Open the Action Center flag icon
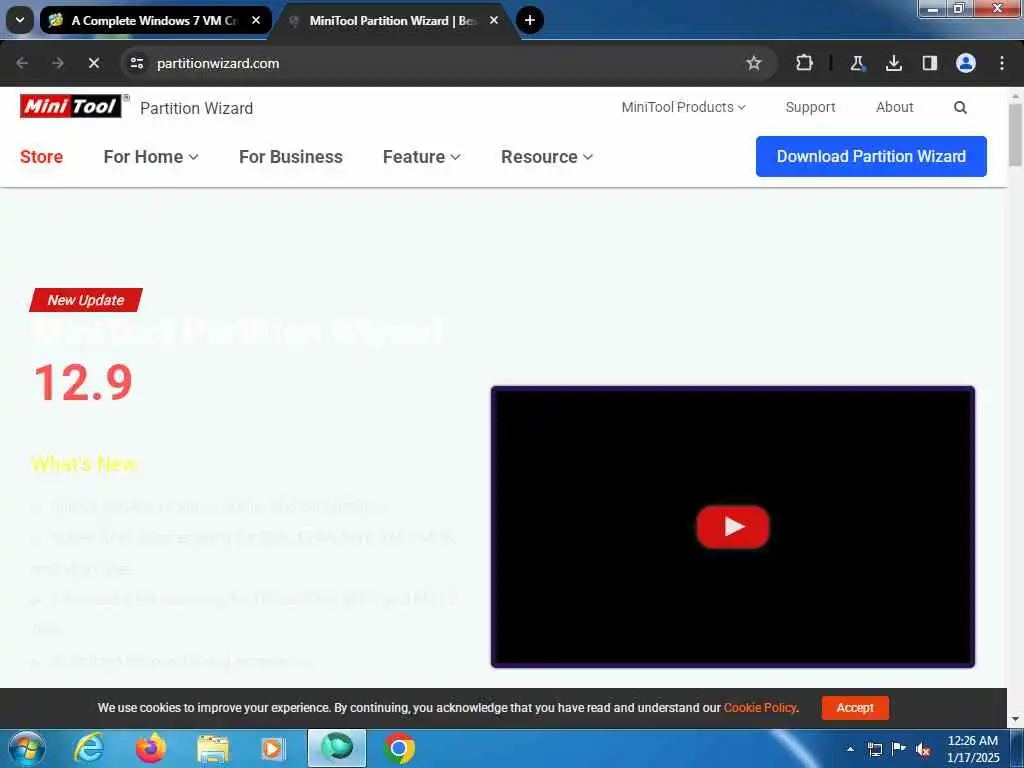This screenshot has height=768, width=1024. (x=899, y=749)
